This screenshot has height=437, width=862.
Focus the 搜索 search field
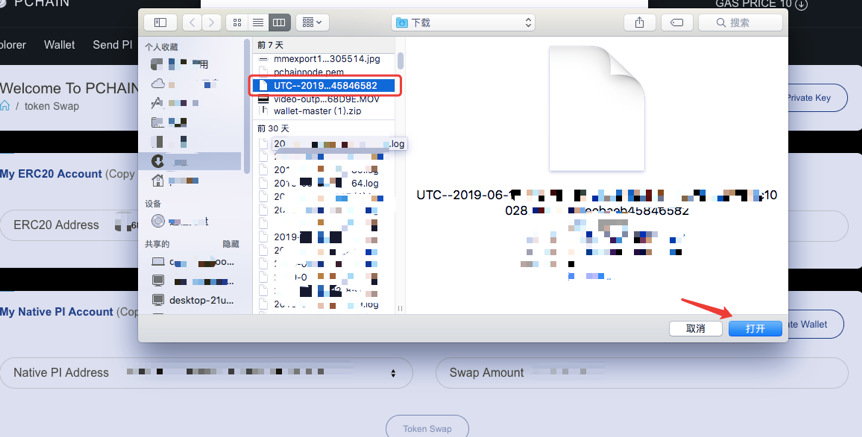click(740, 23)
